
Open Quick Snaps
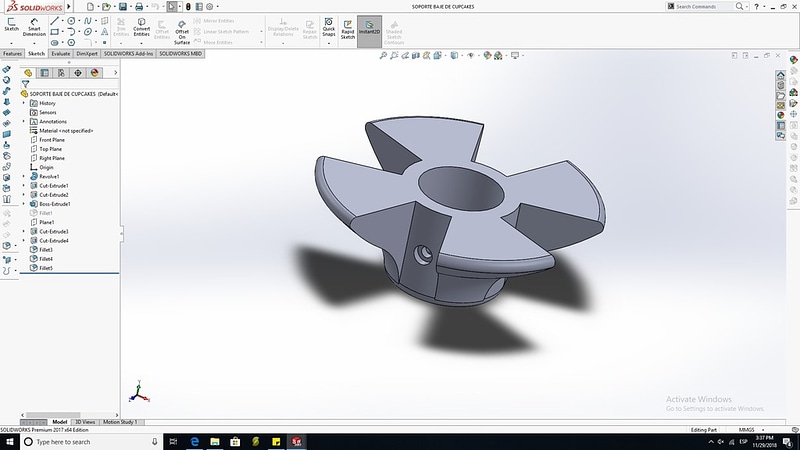[x=329, y=27]
